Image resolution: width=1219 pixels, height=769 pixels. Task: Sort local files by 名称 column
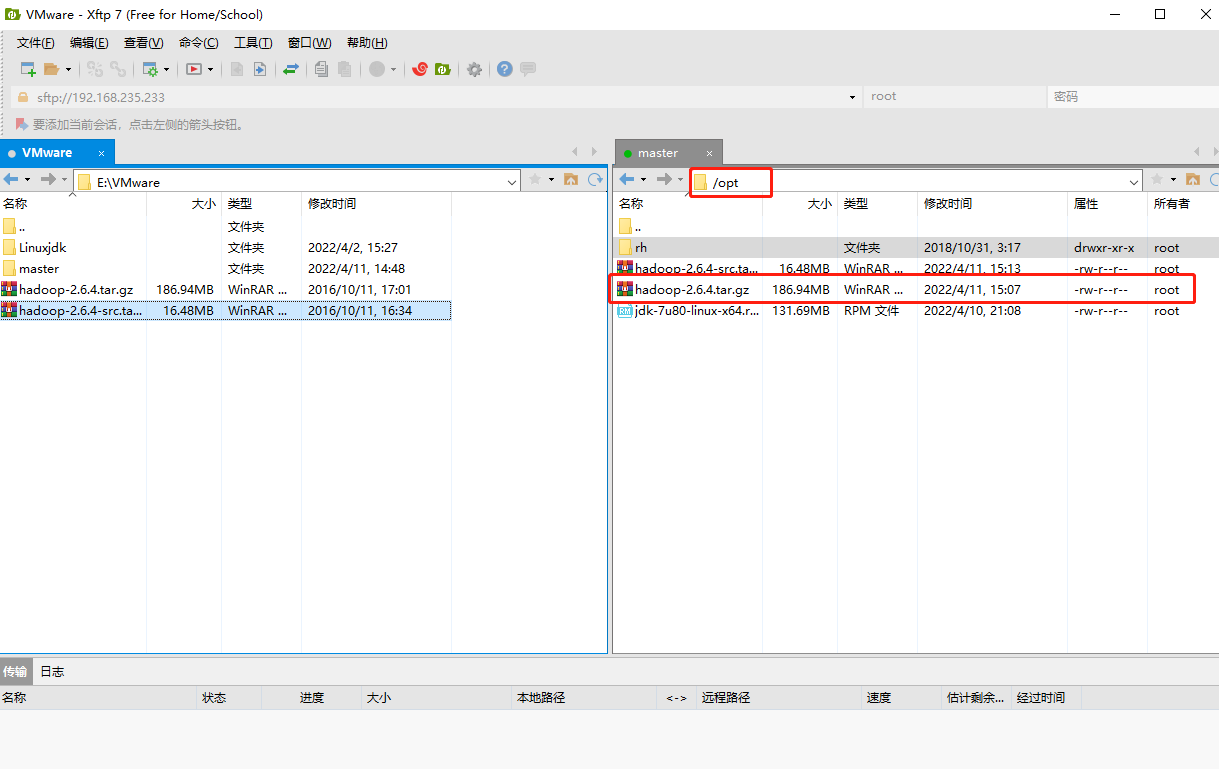coord(73,204)
